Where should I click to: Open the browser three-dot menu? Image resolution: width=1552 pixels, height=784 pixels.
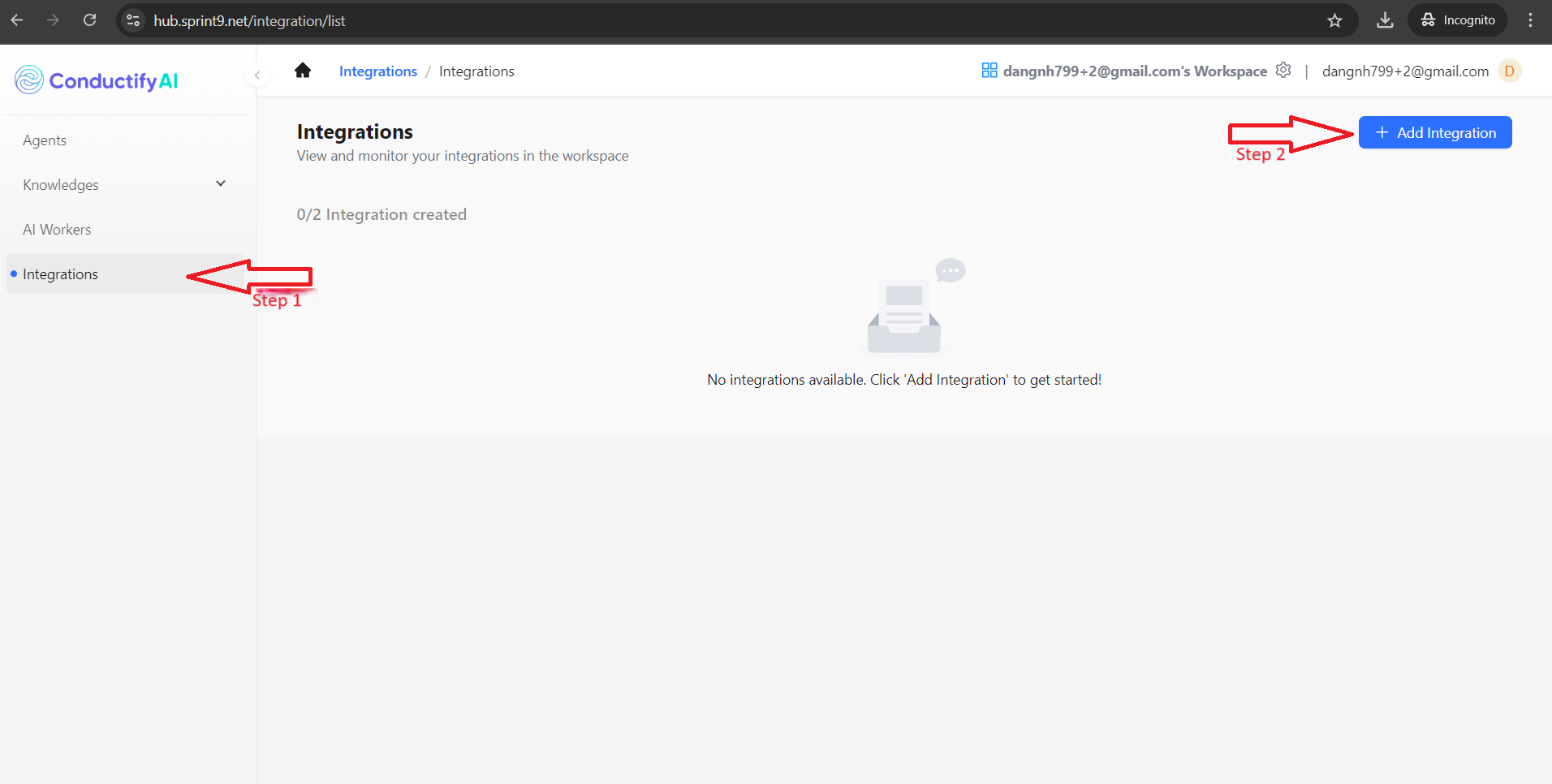click(x=1530, y=19)
